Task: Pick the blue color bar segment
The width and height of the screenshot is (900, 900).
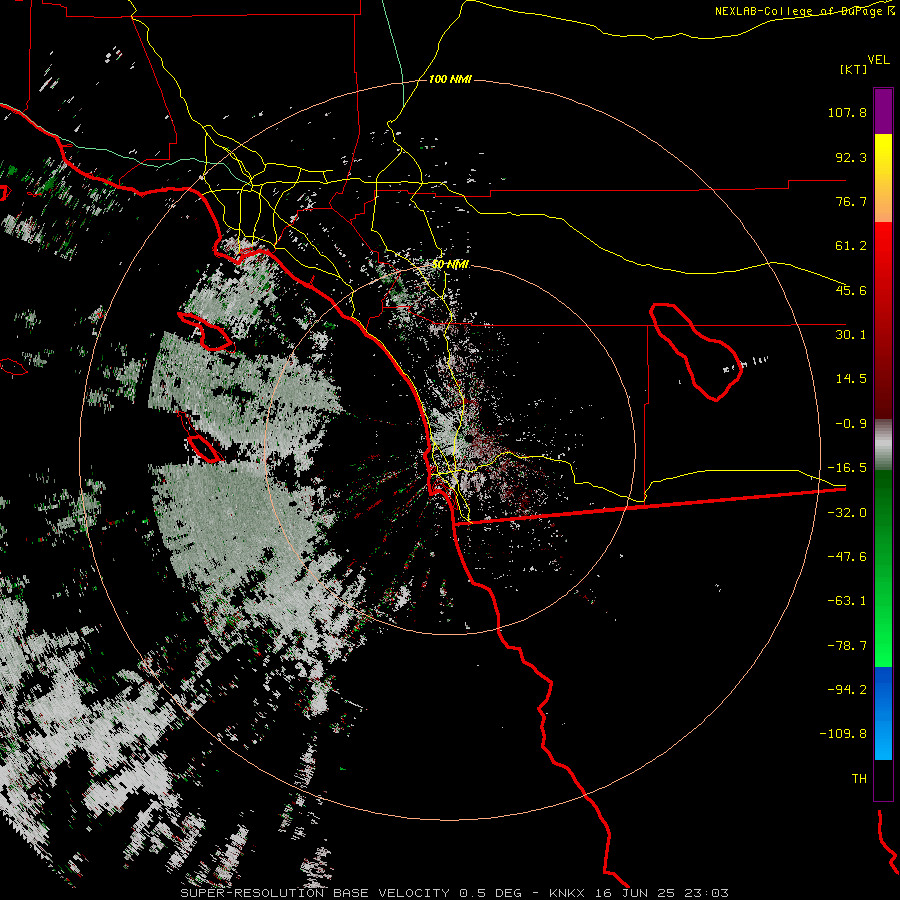Action: coord(883,713)
